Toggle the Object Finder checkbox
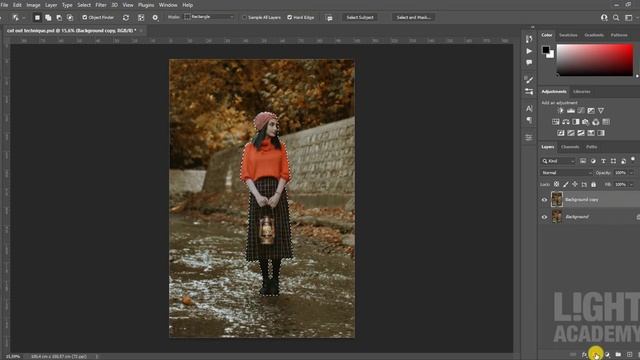The image size is (640, 360). coord(85,18)
